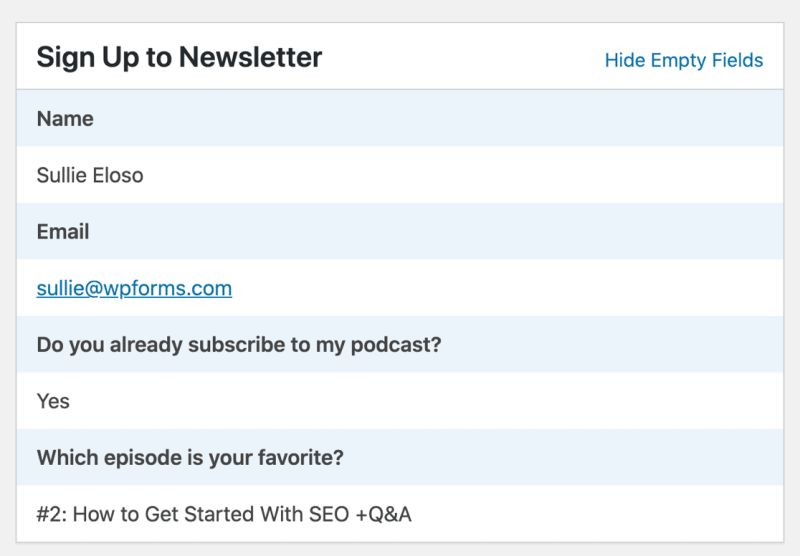Click the SEO episode answer text
Screen dimensions: 800x556
224,515
